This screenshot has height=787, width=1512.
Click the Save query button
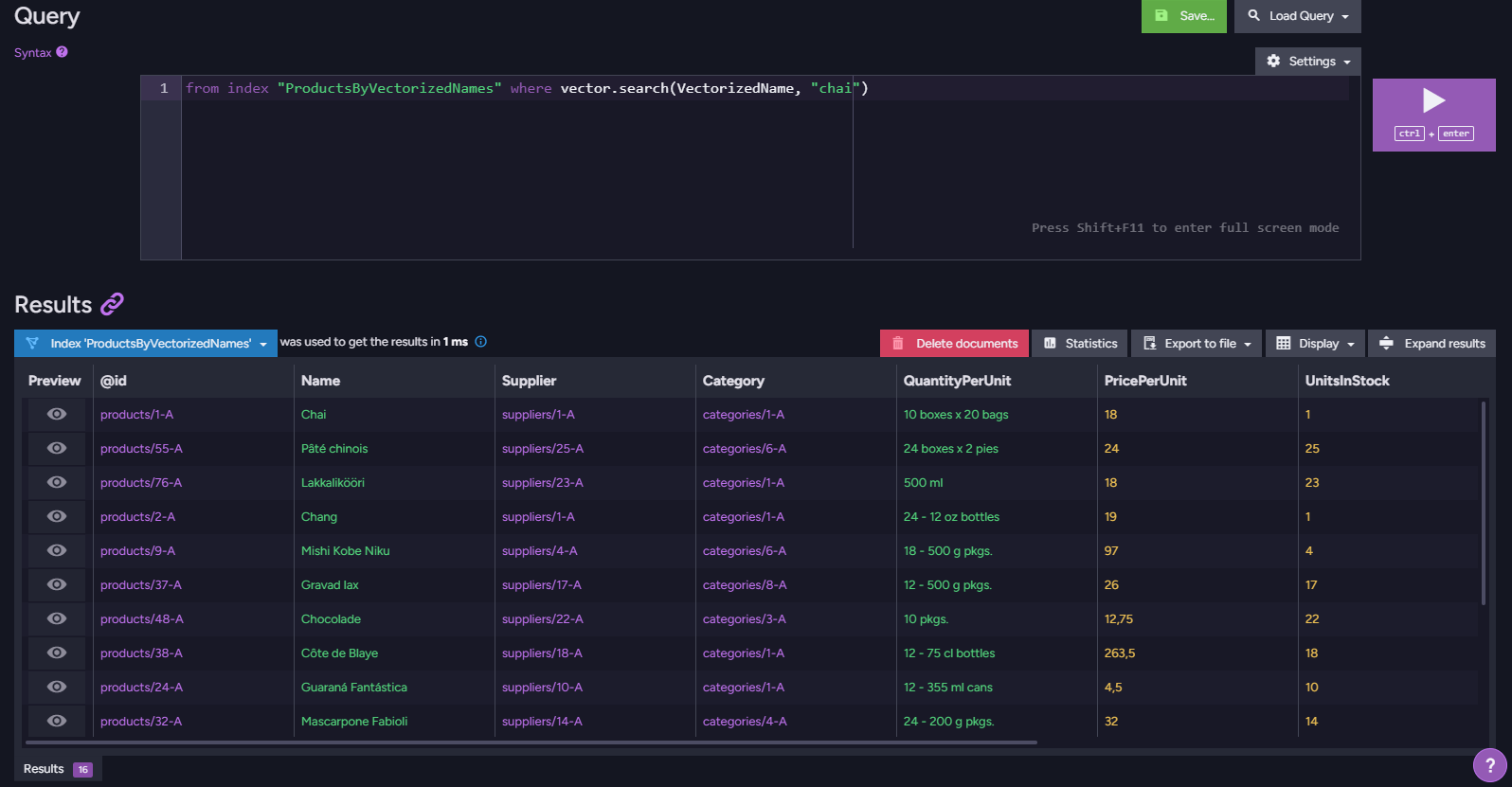coord(1184,16)
